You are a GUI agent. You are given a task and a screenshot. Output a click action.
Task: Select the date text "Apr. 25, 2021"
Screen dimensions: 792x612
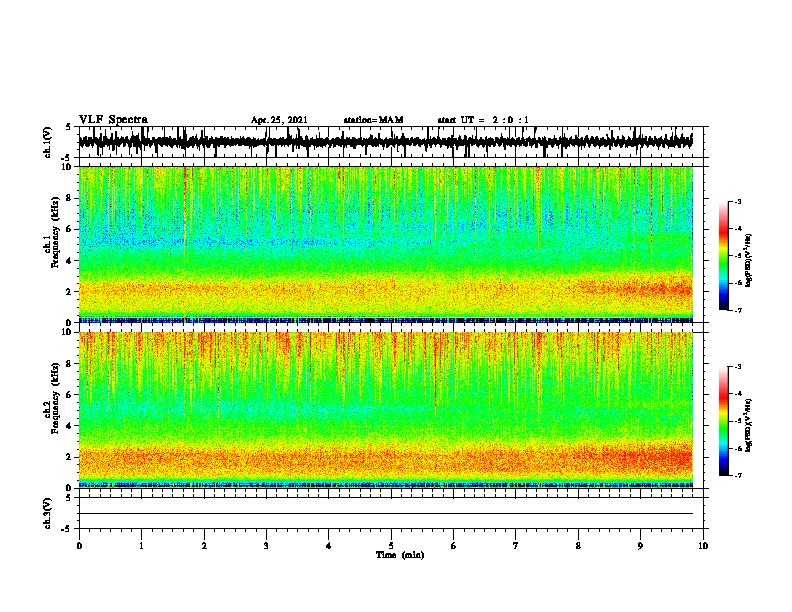(279, 120)
